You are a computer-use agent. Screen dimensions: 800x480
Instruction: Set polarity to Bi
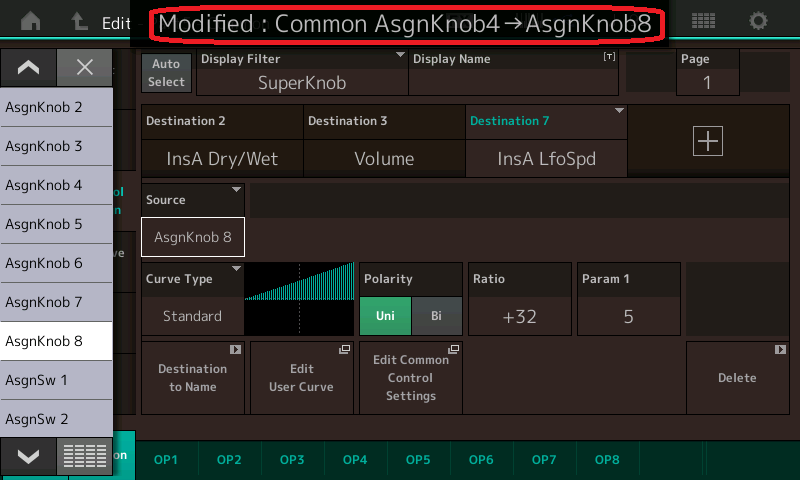[436, 316]
